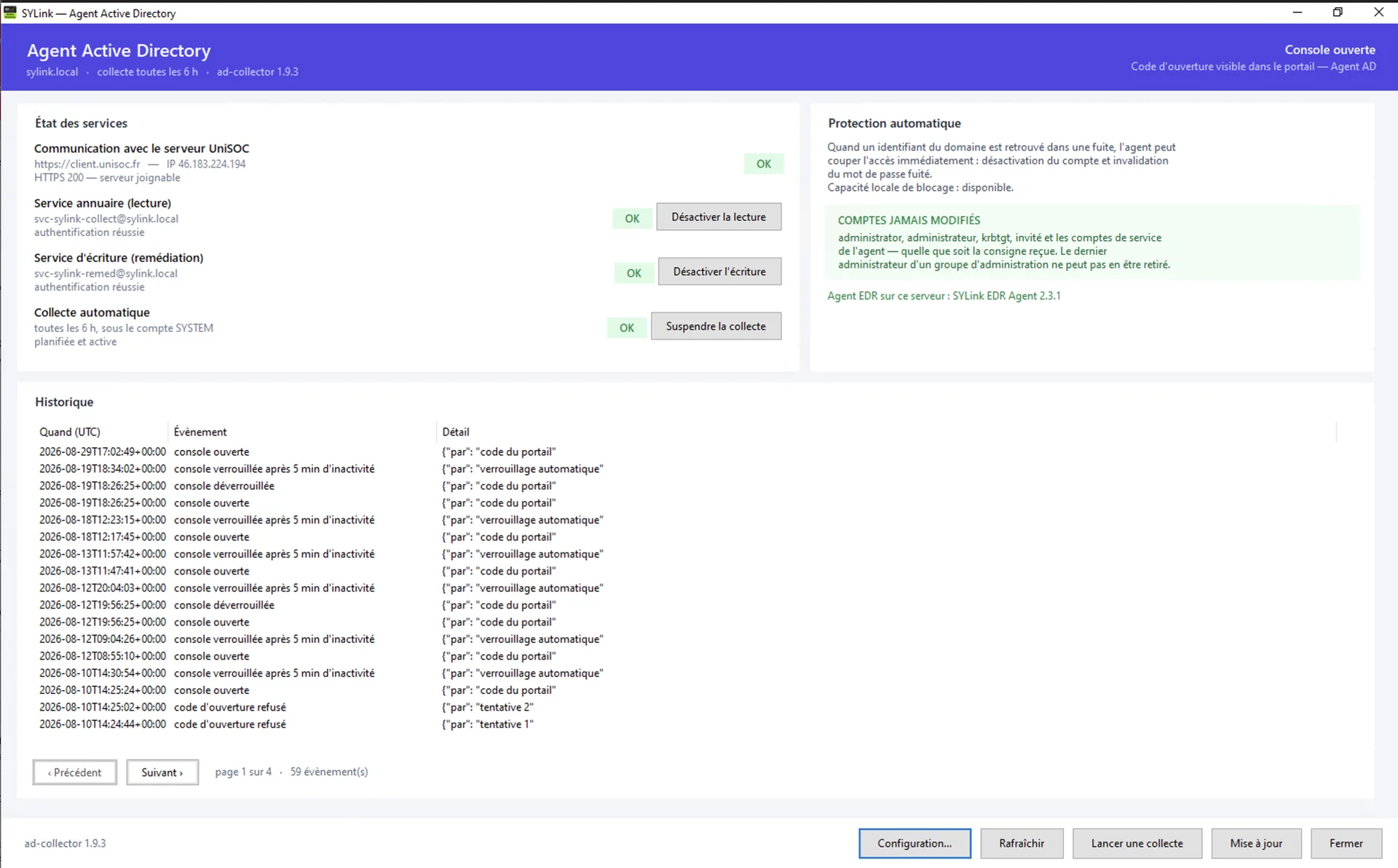This screenshot has height=868, width=1398.
Task: Click the OK badge for Service annuaire (lecture)
Action: tap(632, 218)
